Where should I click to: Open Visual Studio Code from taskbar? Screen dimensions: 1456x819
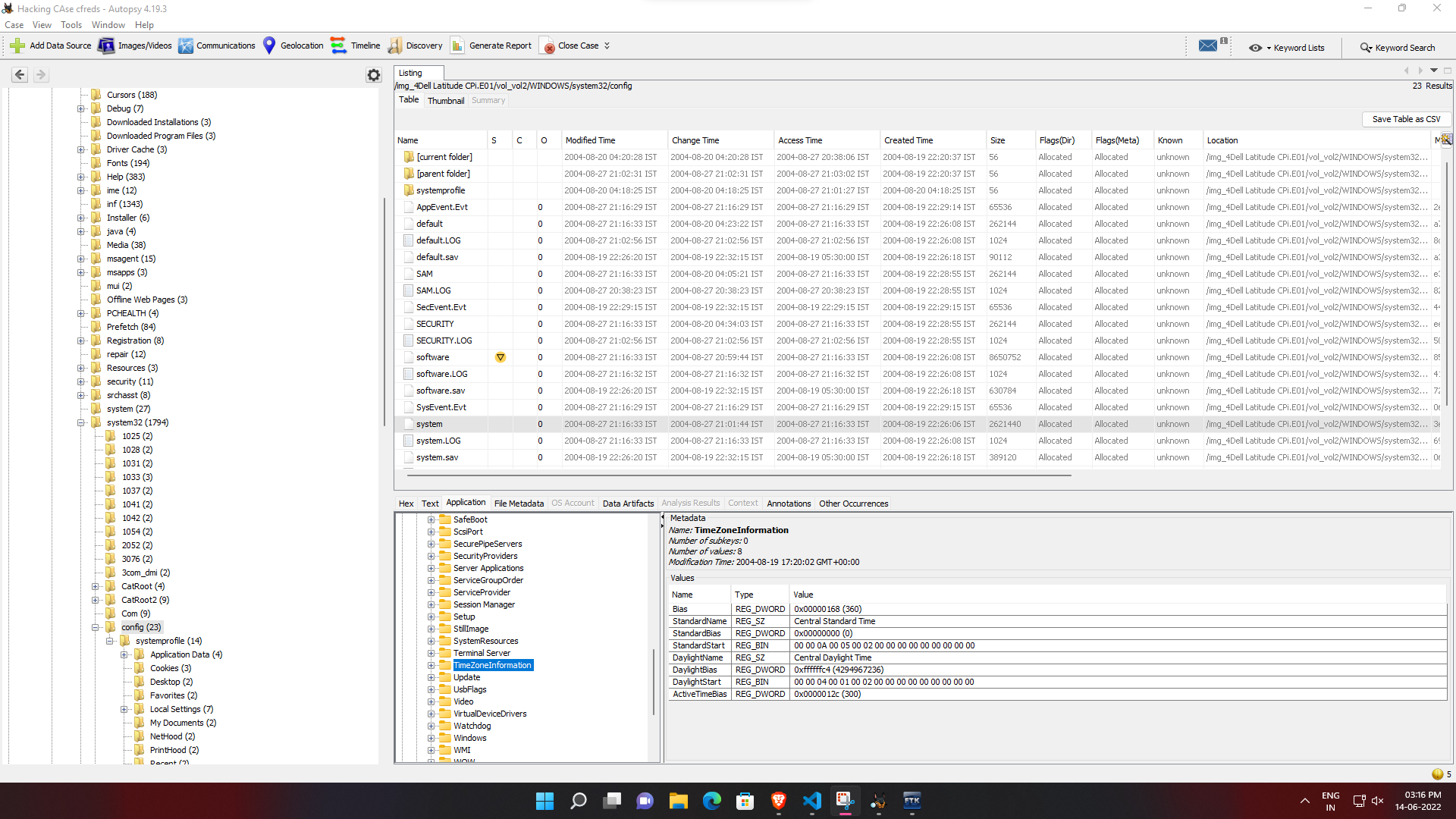[811, 801]
